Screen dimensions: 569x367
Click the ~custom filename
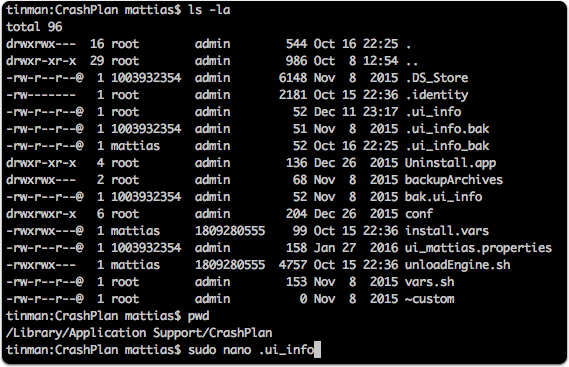tap(430, 299)
